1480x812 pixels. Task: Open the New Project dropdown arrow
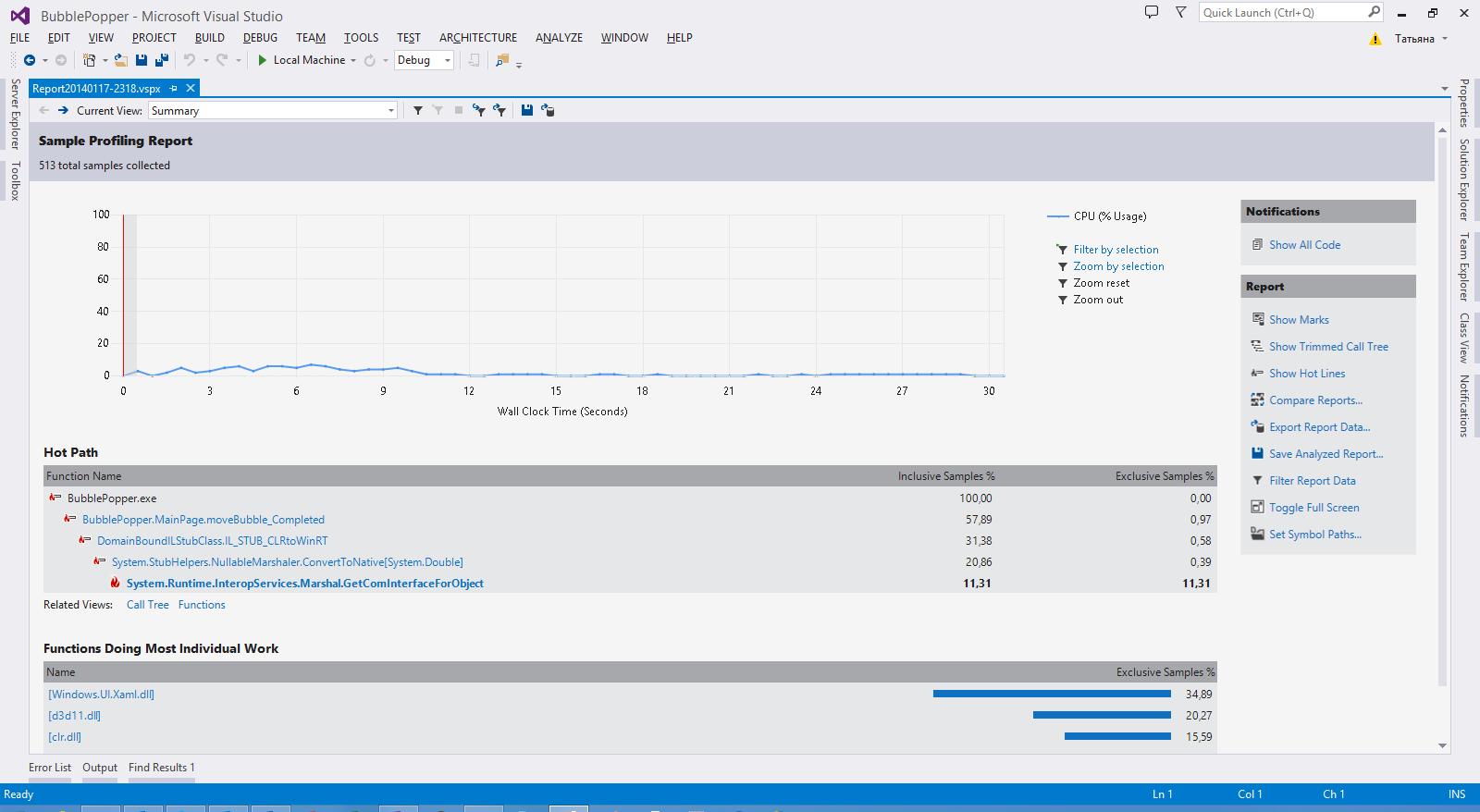[105, 60]
